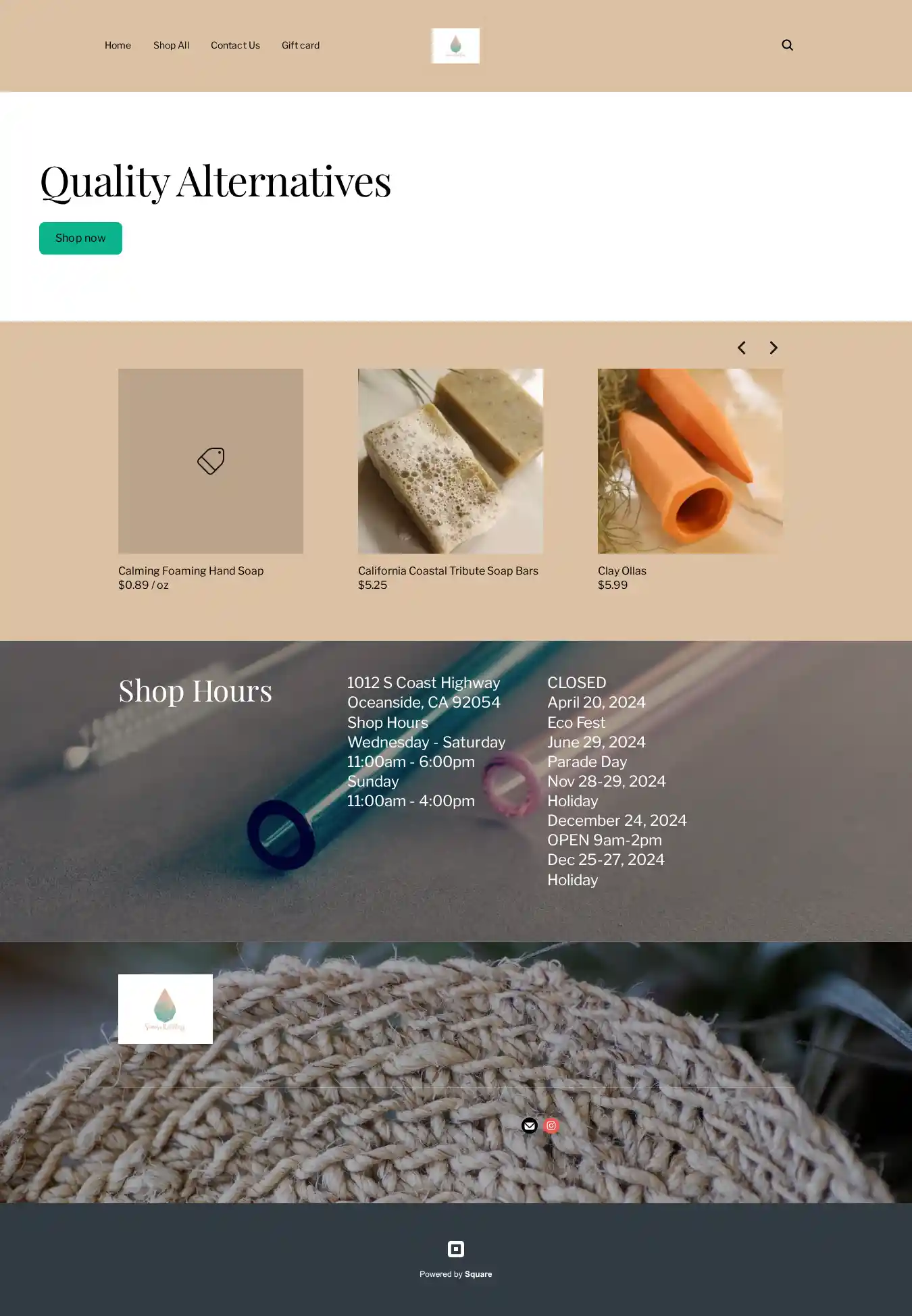
Task: Open California Coastal Tribute Soap Bars title
Action: pyautogui.click(x=448, y=571)
